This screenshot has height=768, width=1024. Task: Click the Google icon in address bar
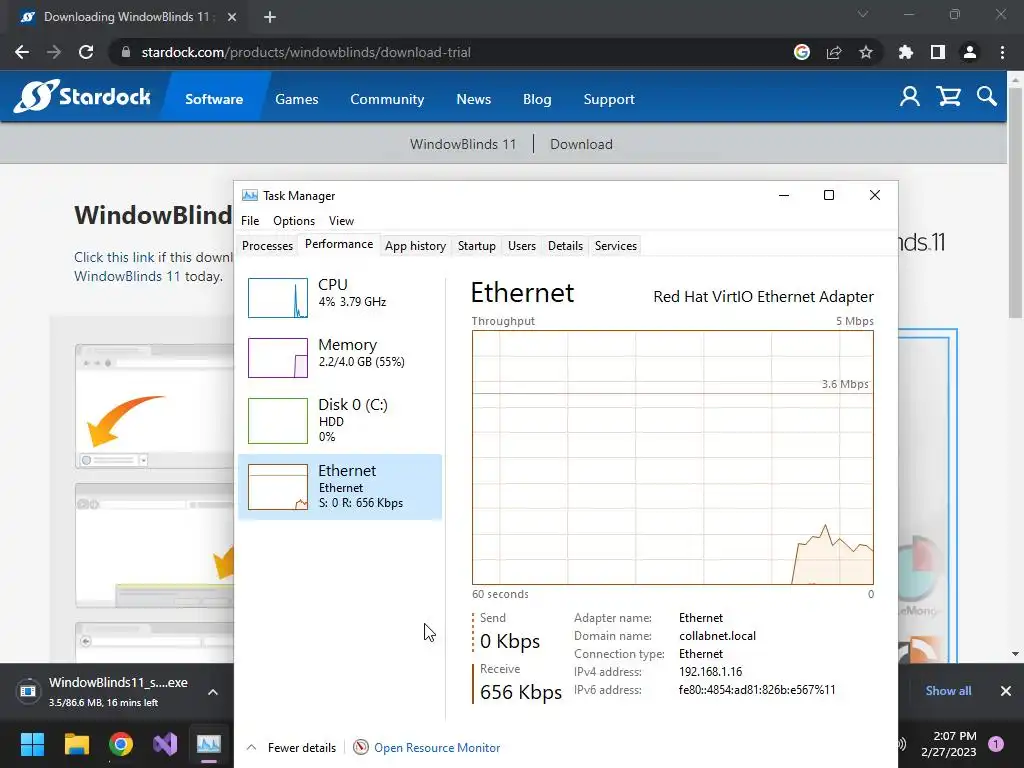coord(802,52)
